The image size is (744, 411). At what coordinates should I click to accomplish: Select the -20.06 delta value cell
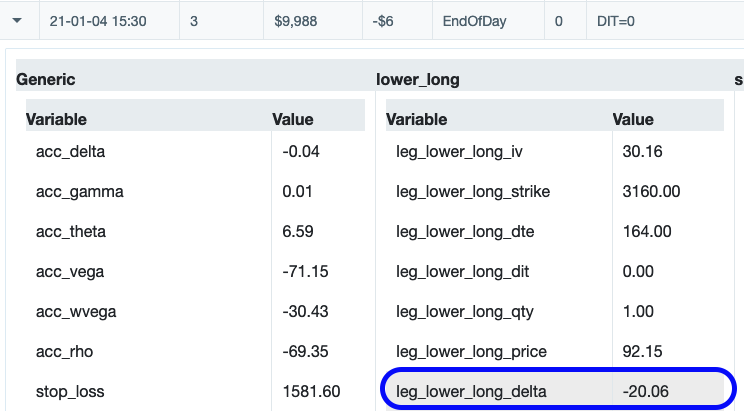click(x=646, y=391)
